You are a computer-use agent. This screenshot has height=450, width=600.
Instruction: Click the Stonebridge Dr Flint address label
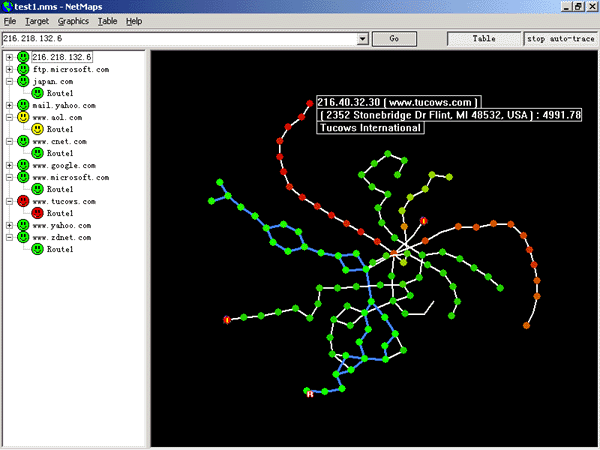(x=449, y=115)
